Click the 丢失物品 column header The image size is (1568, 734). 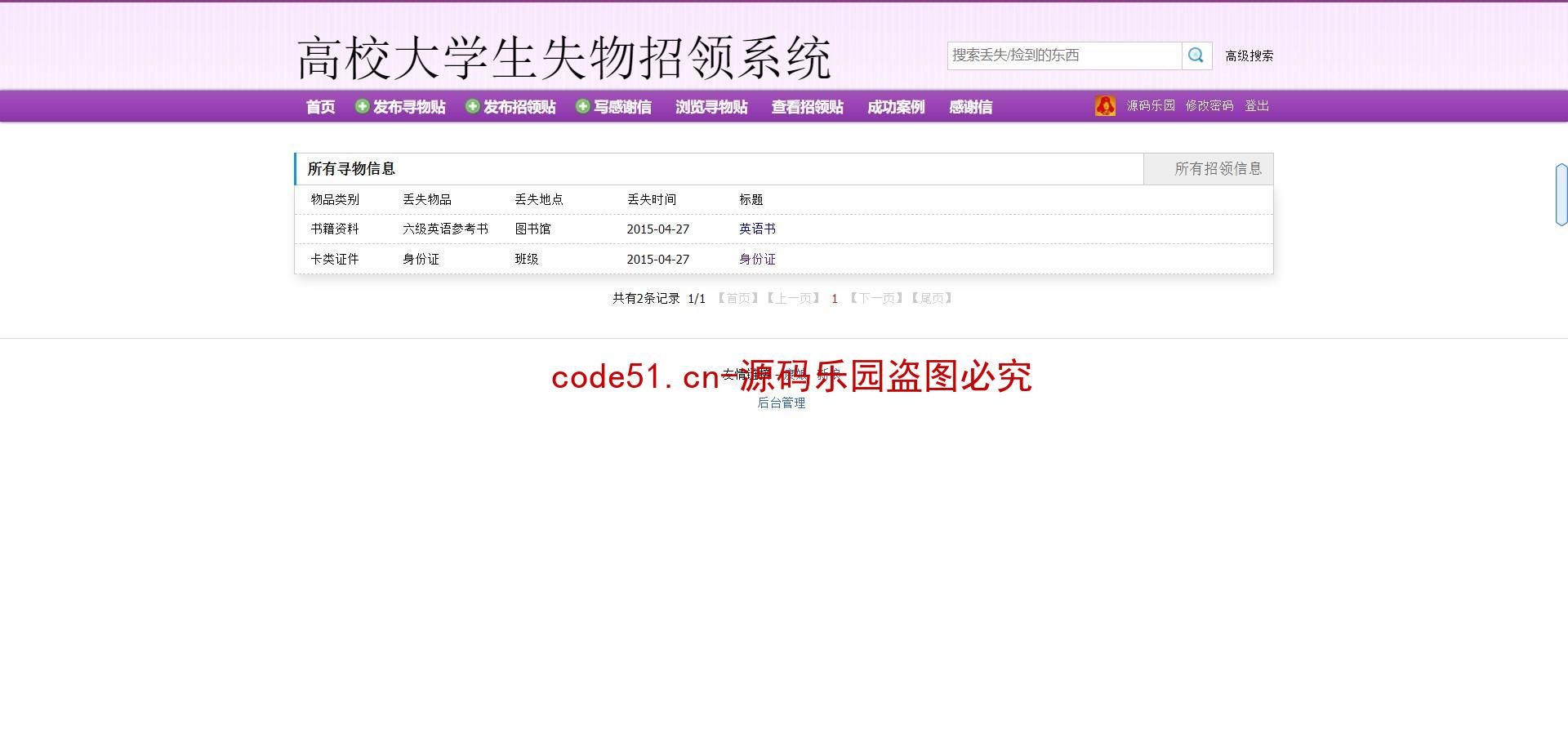pyautogui.click(x=427, y=200)
